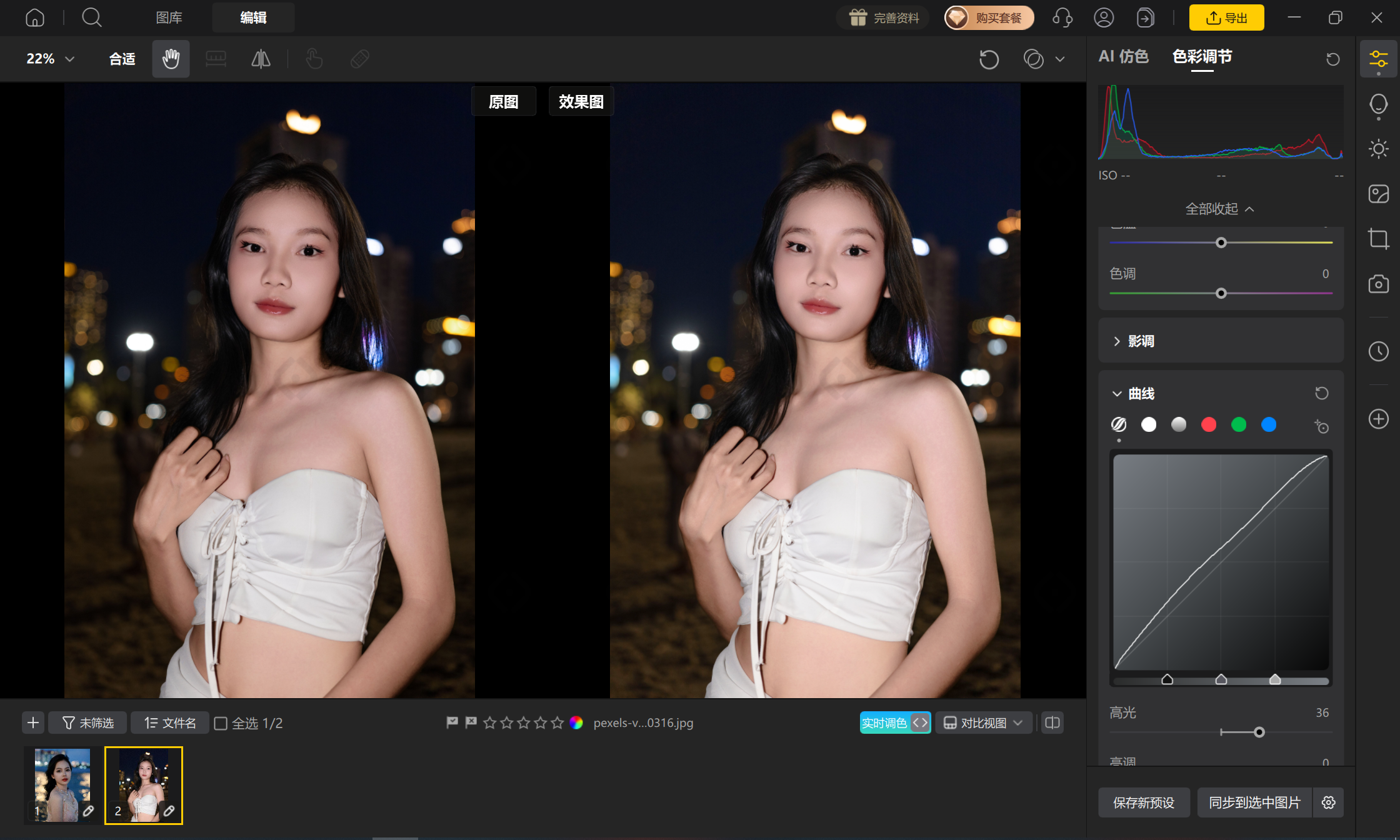Open the 文件名 sort order dropdown

(x=170, y=722)
